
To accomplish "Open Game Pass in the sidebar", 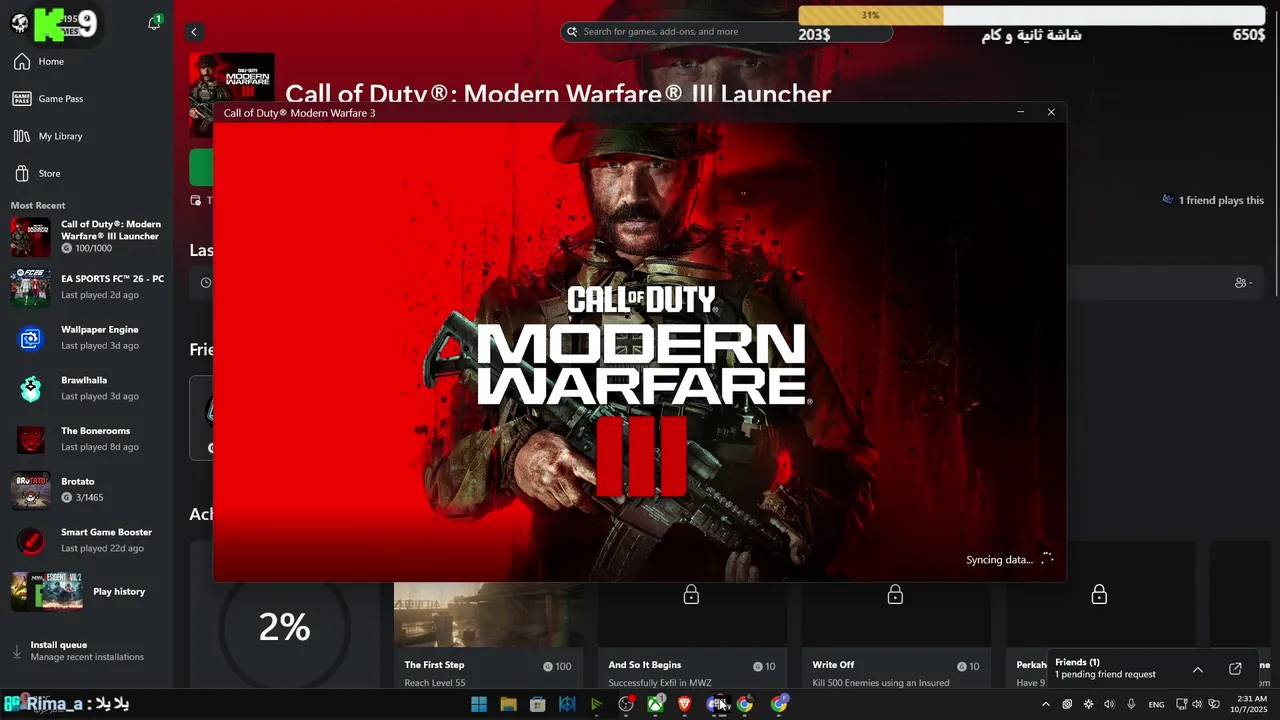I will (86, 99).
